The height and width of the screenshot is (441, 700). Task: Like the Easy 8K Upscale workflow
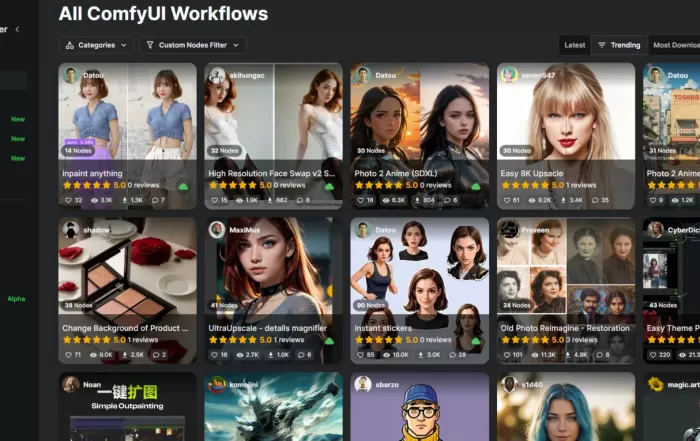pyautogui.click(x=507, y=200)
